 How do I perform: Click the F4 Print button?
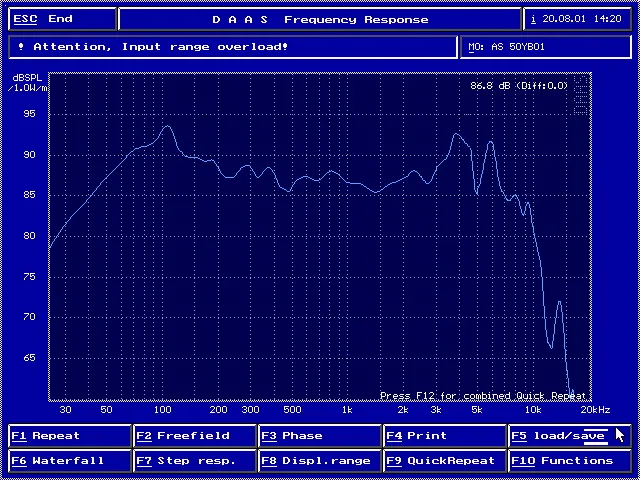tap(445, 436)
